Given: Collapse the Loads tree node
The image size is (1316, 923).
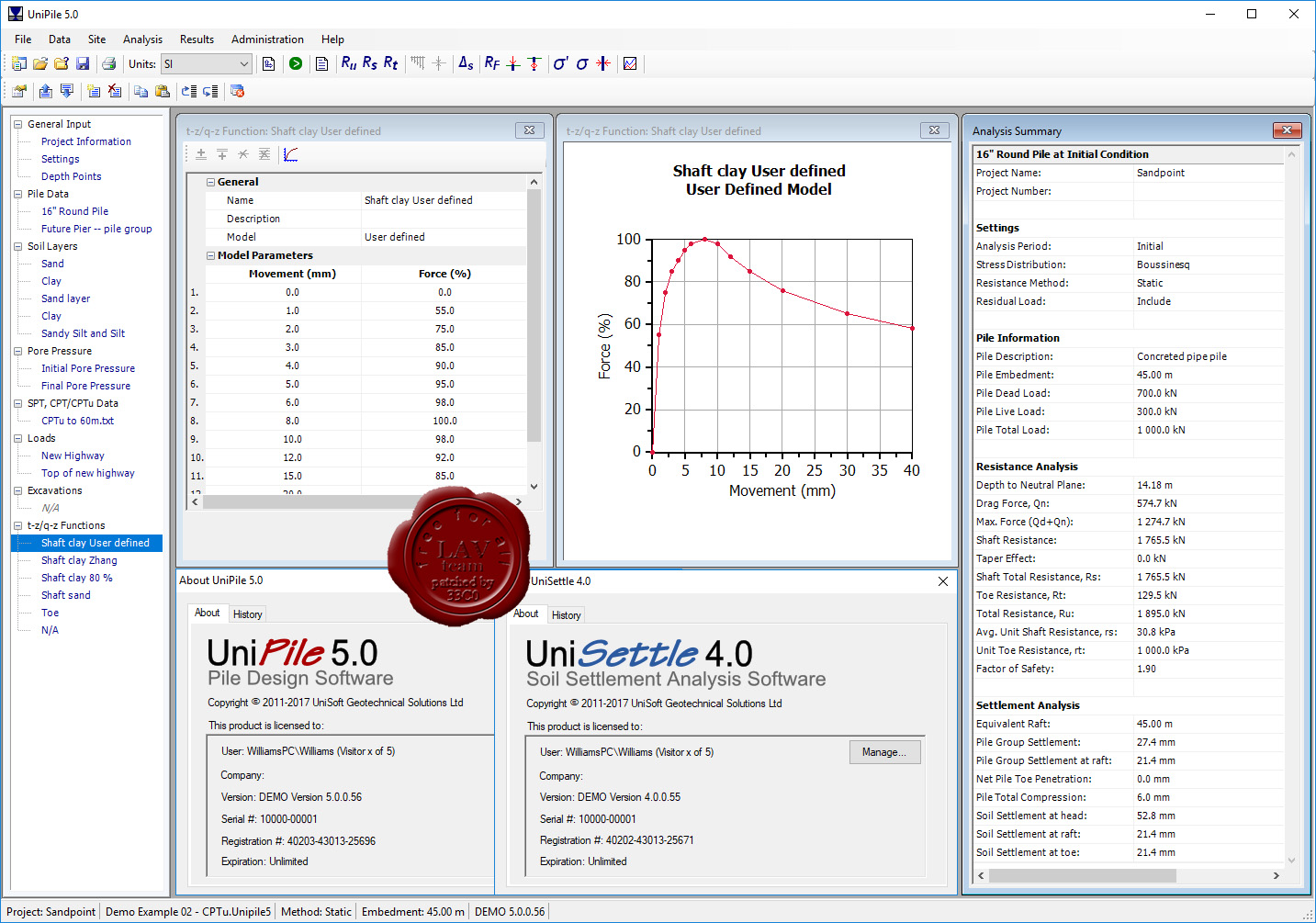Looking at the screenshot, I should 17,438.
